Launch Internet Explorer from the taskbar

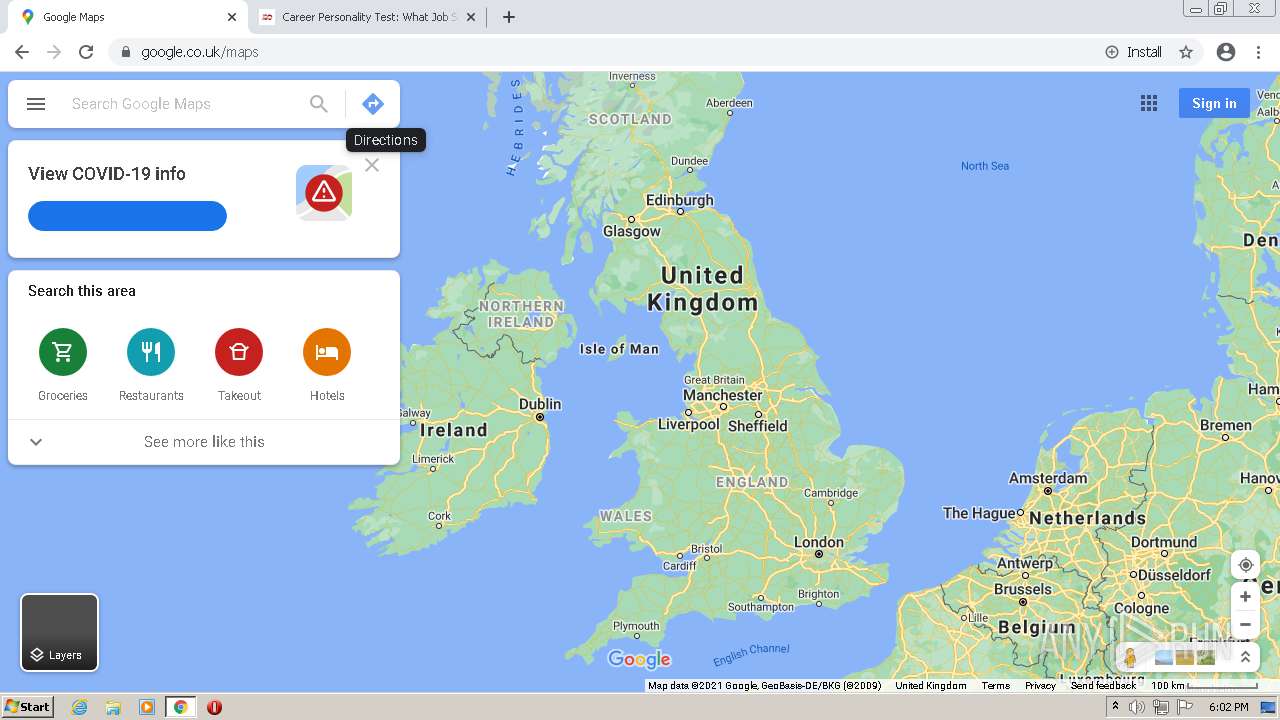(x=79, y=707)
